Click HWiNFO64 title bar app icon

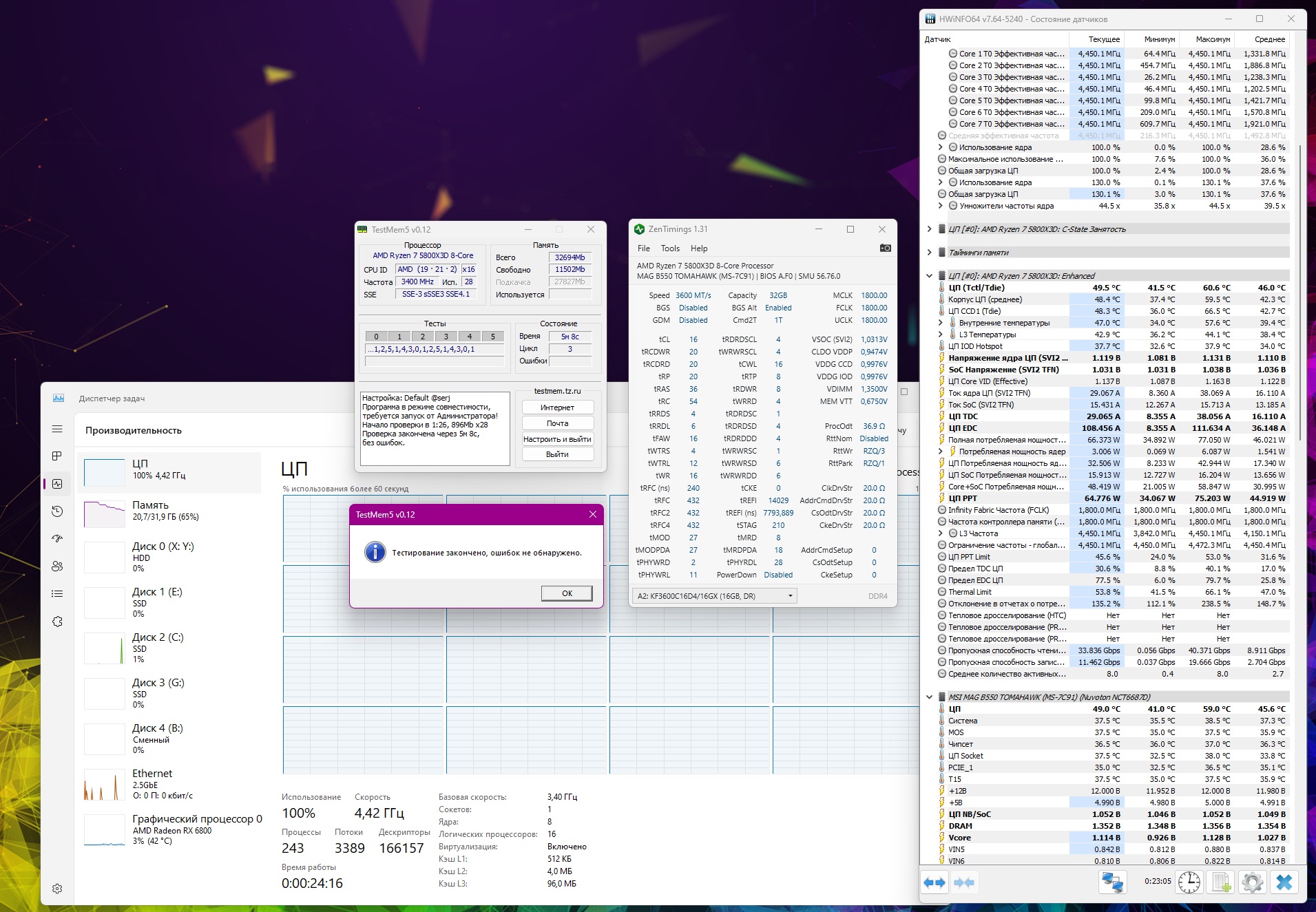930,19
